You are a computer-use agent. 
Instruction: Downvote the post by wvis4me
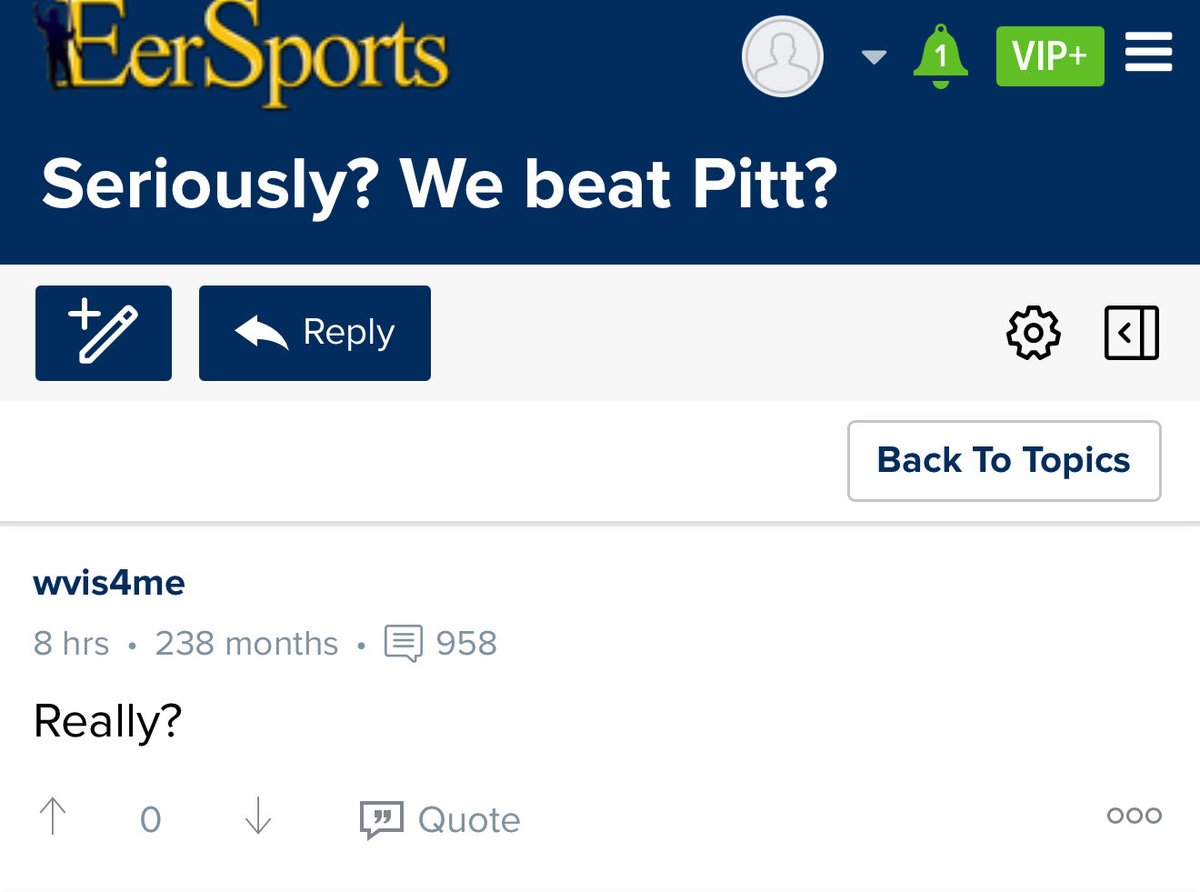point(258,819)
